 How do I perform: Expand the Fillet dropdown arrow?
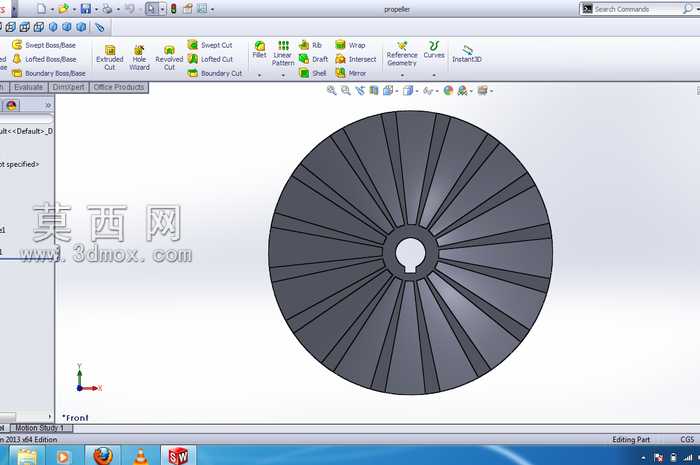(x=259, y=75)
